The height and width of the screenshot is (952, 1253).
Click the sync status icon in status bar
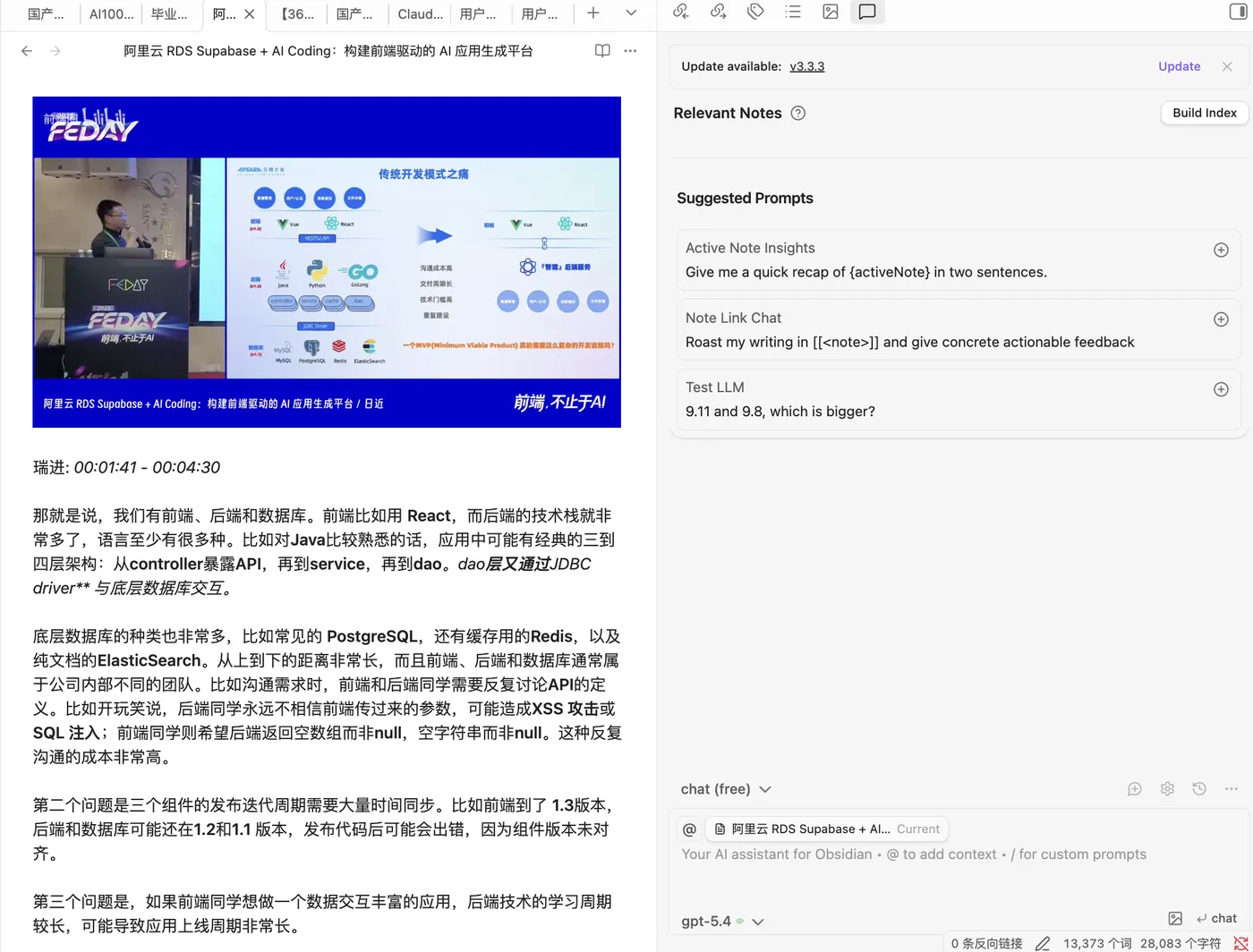tap(1240, 943)
